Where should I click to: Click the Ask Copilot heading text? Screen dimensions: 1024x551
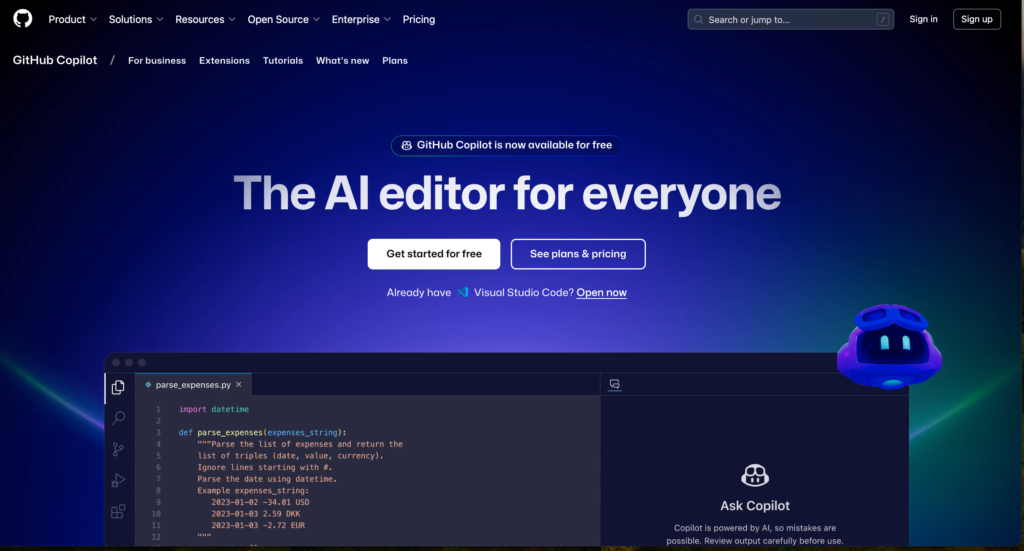(755, 506)
